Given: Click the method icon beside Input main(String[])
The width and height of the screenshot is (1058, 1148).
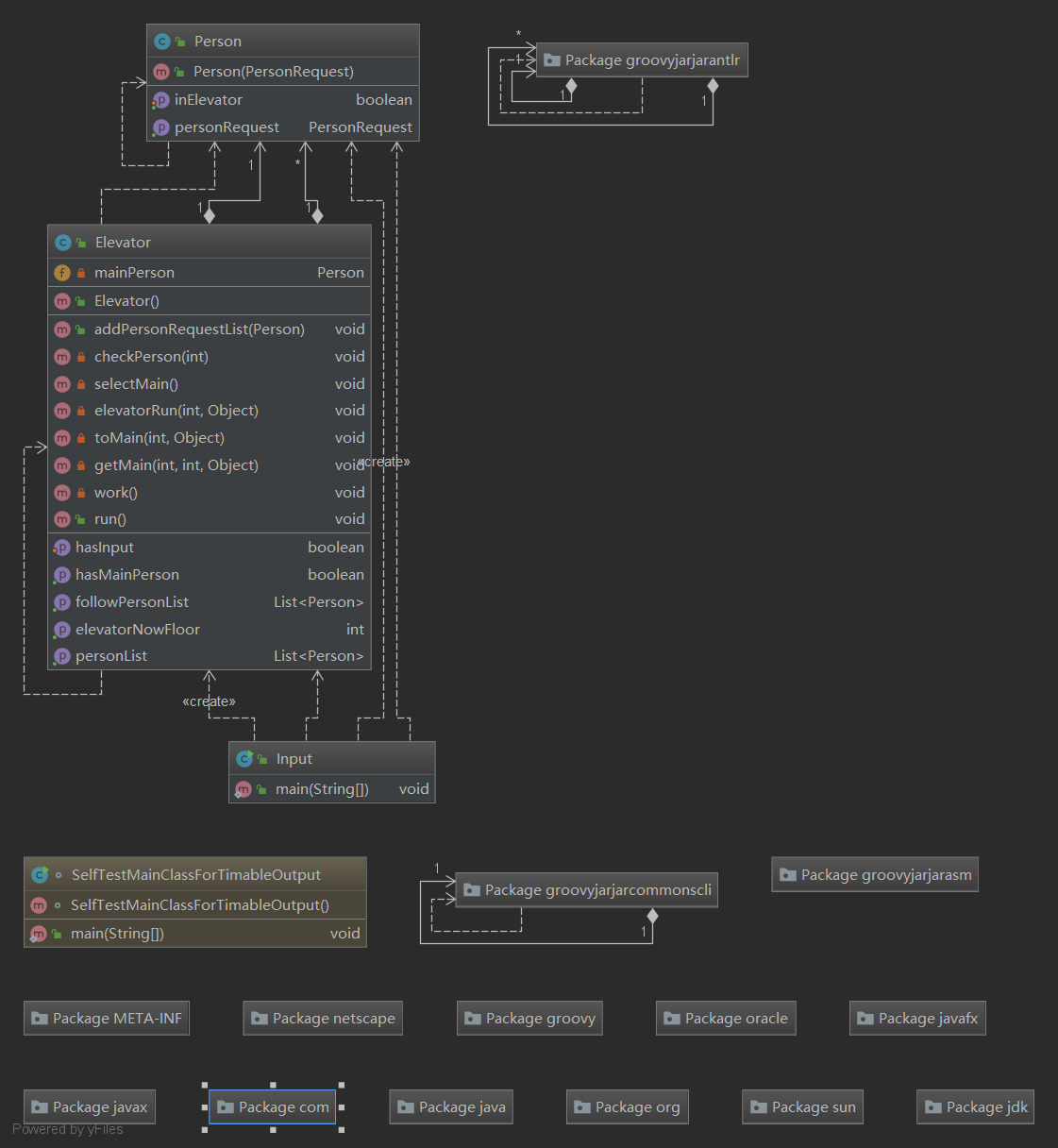Looking at the screenshot, I should click(244, 789).
